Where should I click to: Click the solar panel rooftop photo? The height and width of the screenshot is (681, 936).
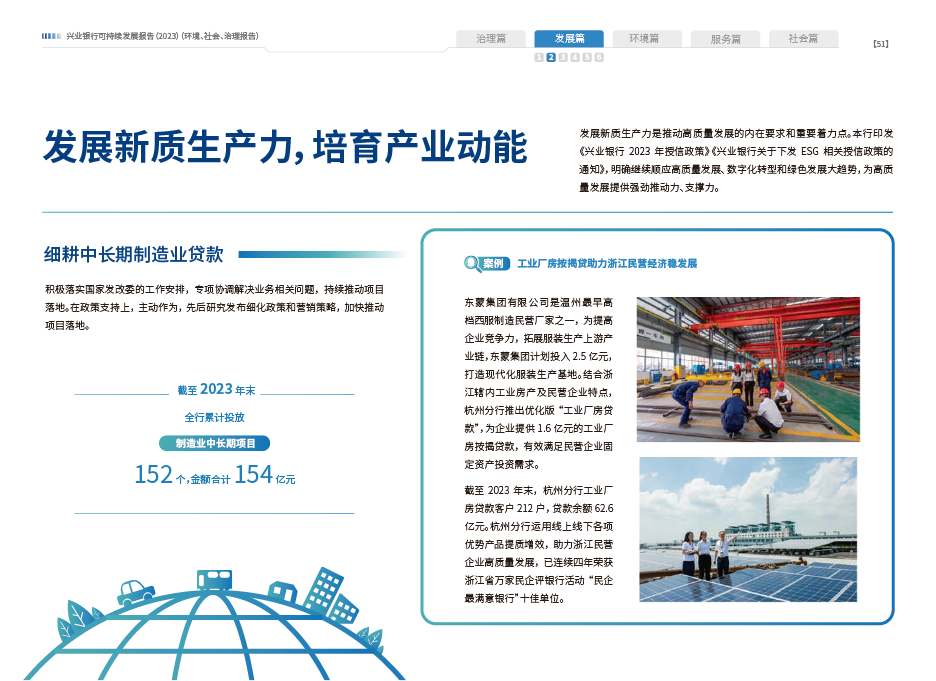point(748,530)
